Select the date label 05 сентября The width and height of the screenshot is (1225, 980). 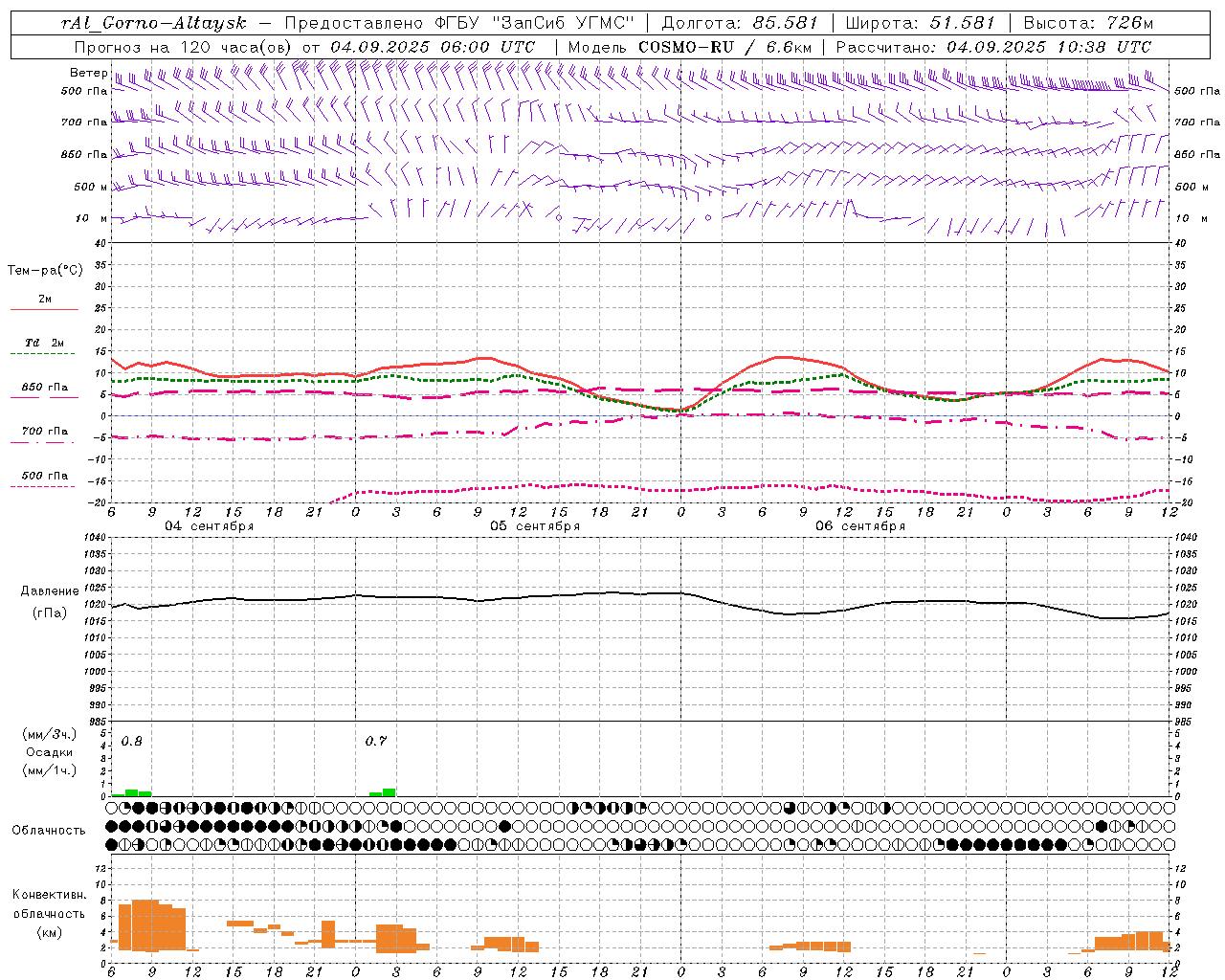[535, 526]
